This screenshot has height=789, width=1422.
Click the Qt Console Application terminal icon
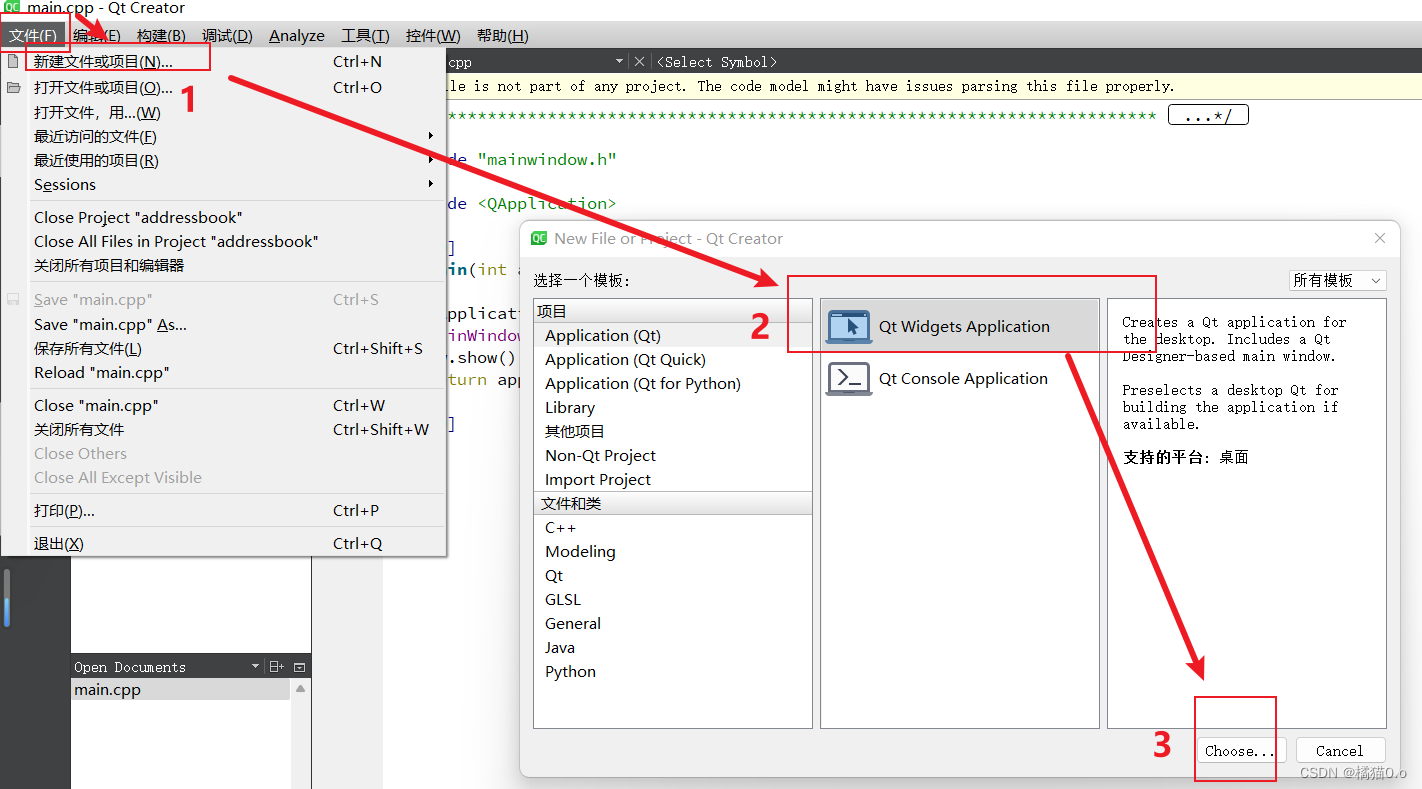coord(848,379)
